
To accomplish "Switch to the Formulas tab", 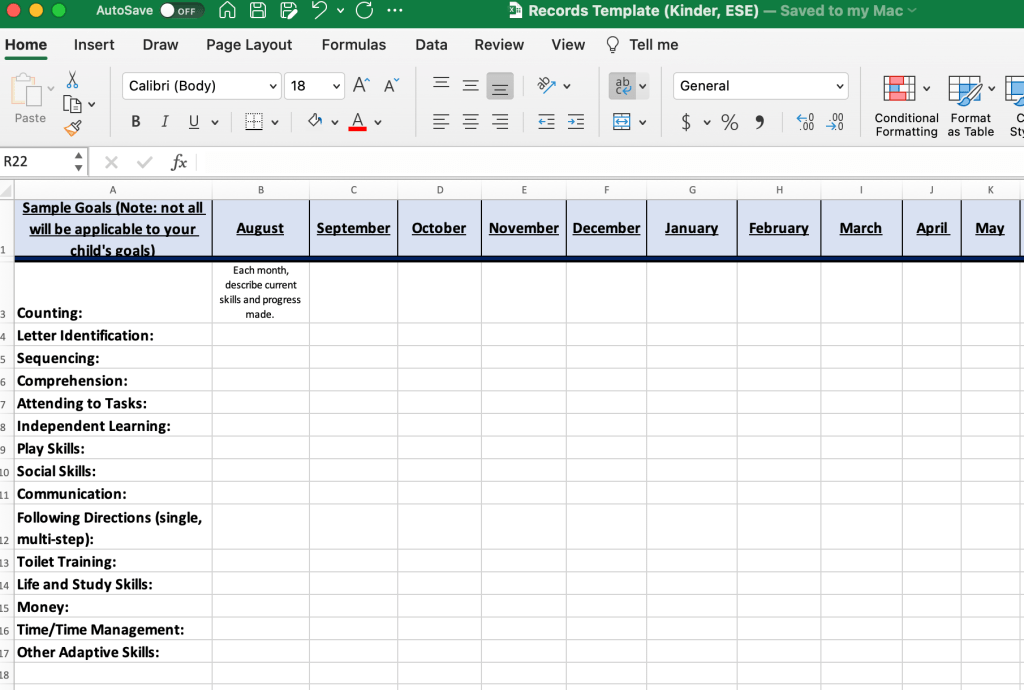I will click(x=354, y=45).
